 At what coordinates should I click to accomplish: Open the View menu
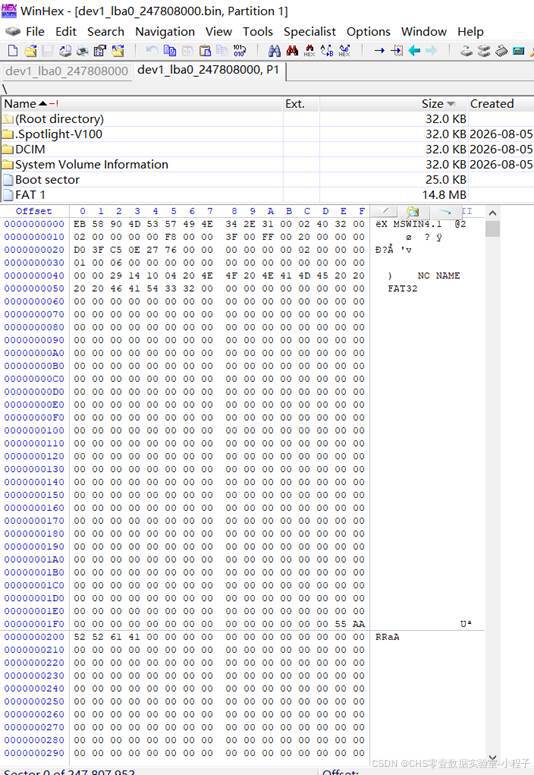219,32
